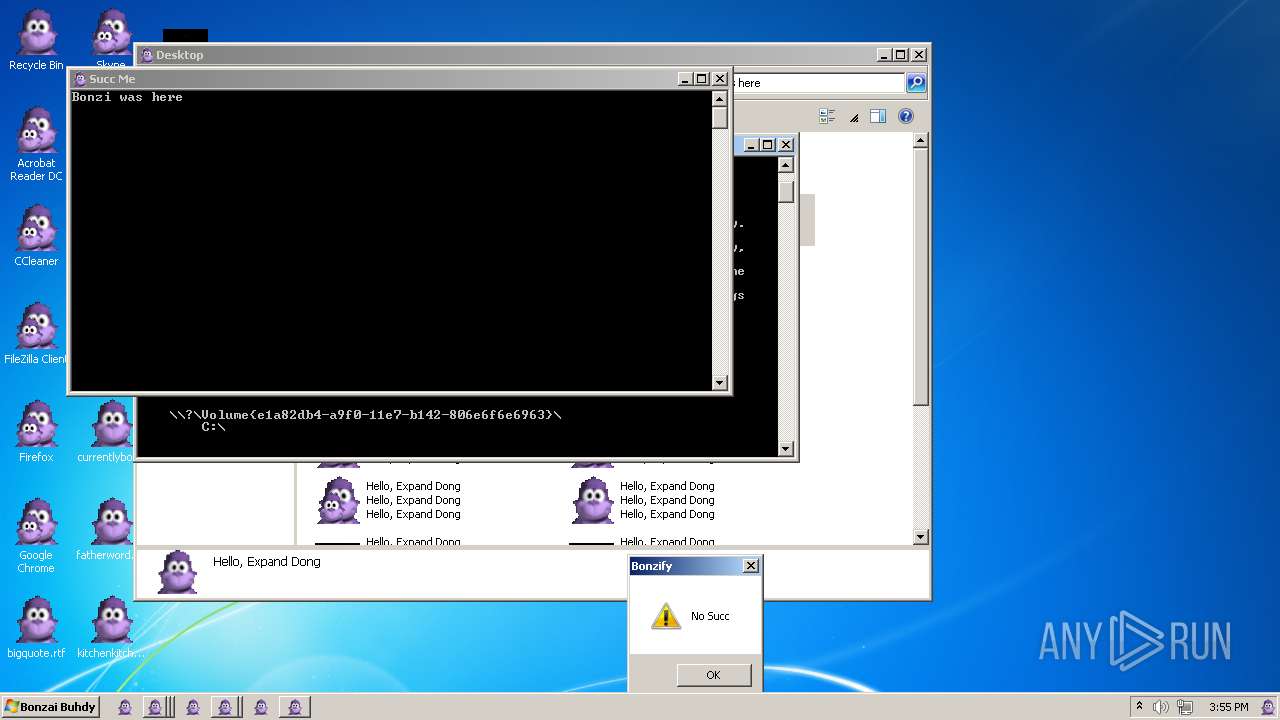Click the Bonzi icon right of the taskbar clock

[1268, 707]
